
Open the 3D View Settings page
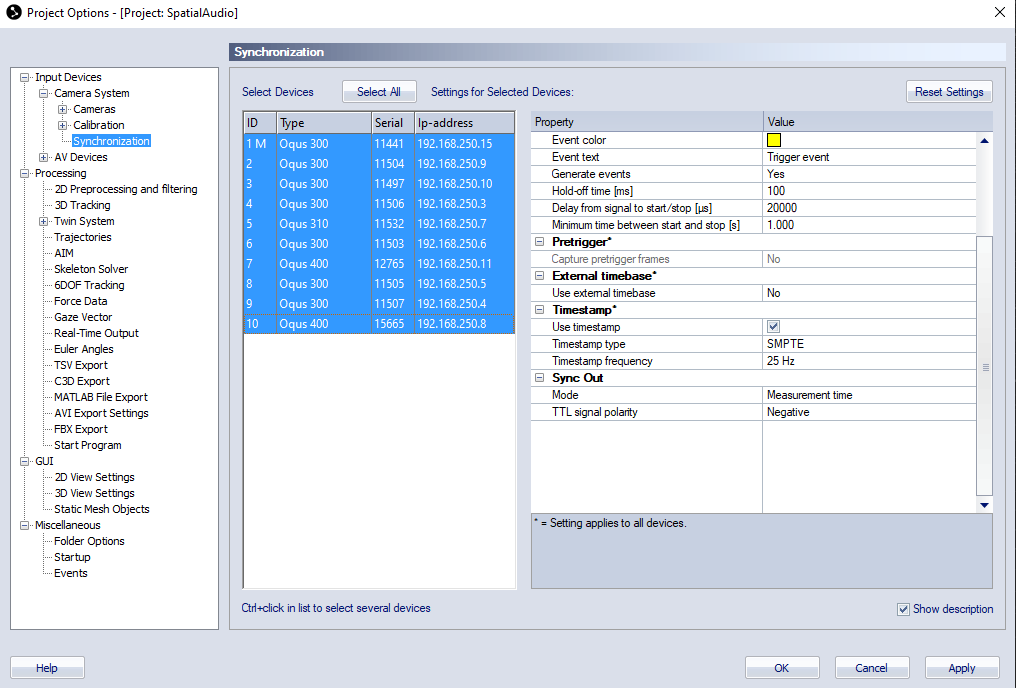point(95,493)
